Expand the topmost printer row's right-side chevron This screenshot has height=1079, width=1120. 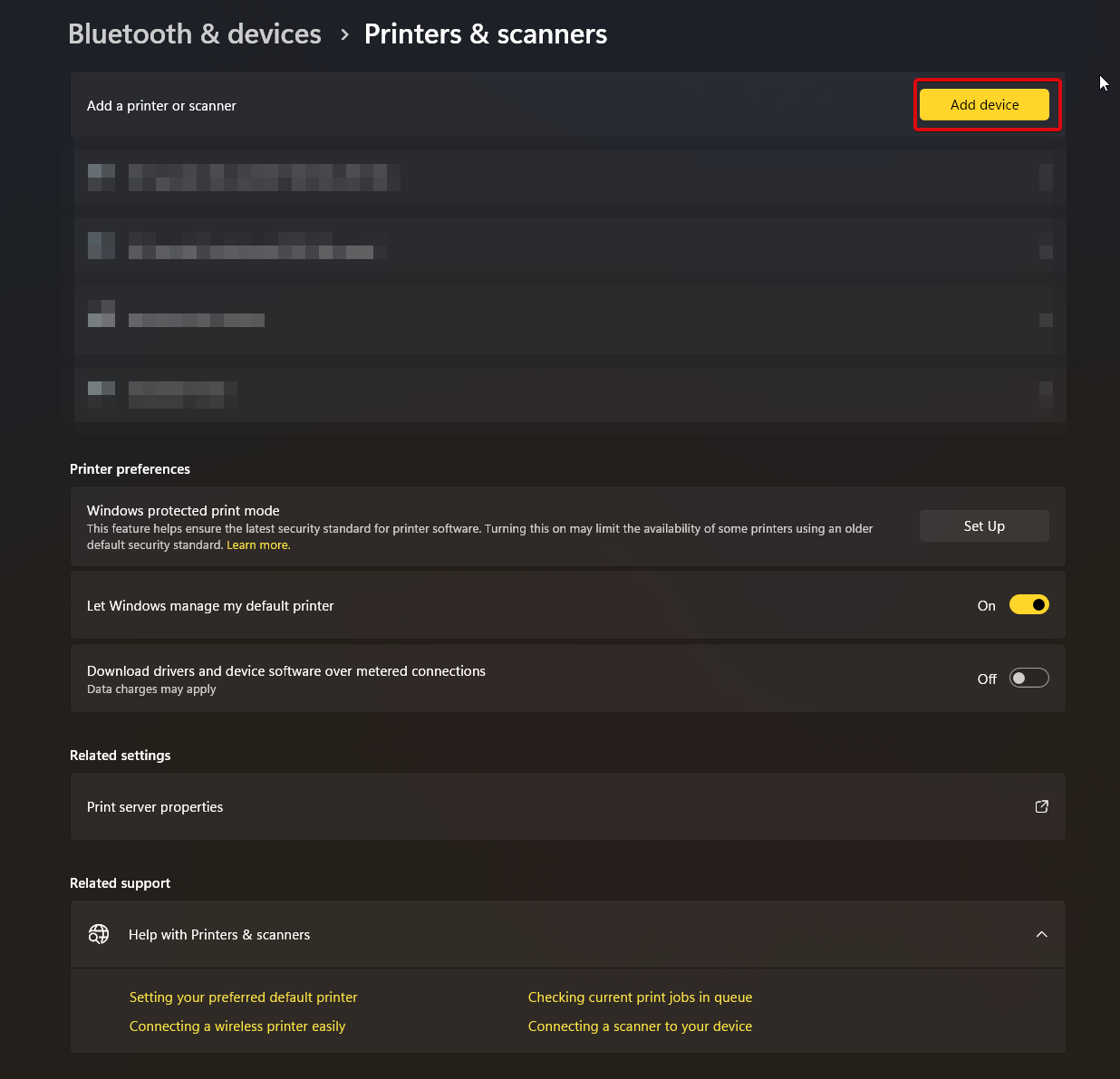click(x=1046, y=178)
